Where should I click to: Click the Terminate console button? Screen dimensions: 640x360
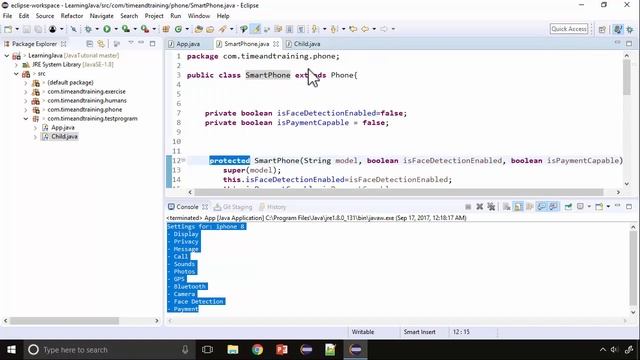468,207
